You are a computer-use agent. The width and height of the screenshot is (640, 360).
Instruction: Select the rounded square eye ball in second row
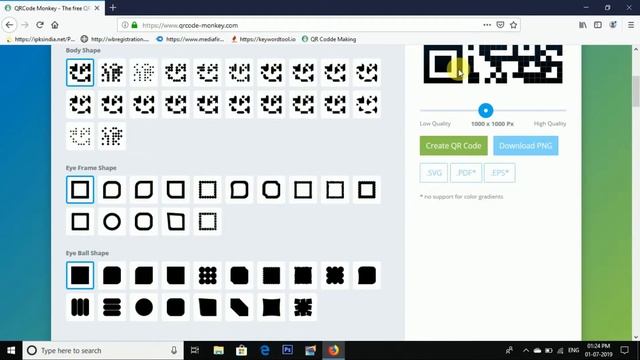click(x=176, y=307)
